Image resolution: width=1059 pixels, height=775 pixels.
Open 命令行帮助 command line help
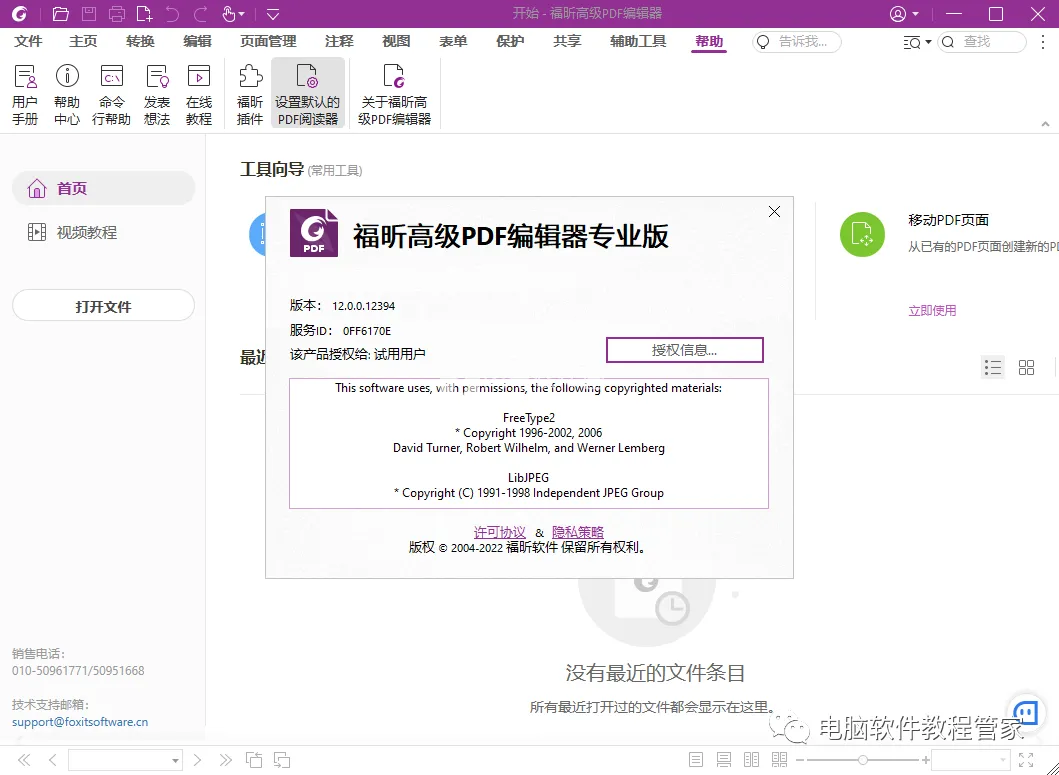click(x=111, y=95)
